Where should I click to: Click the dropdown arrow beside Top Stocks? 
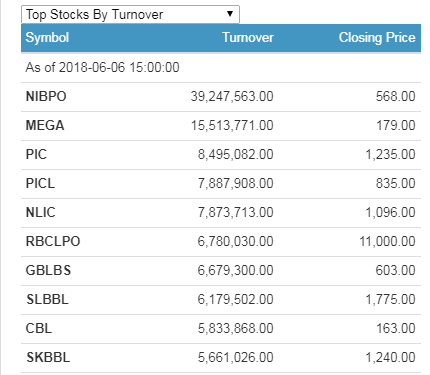pos(230,14)
